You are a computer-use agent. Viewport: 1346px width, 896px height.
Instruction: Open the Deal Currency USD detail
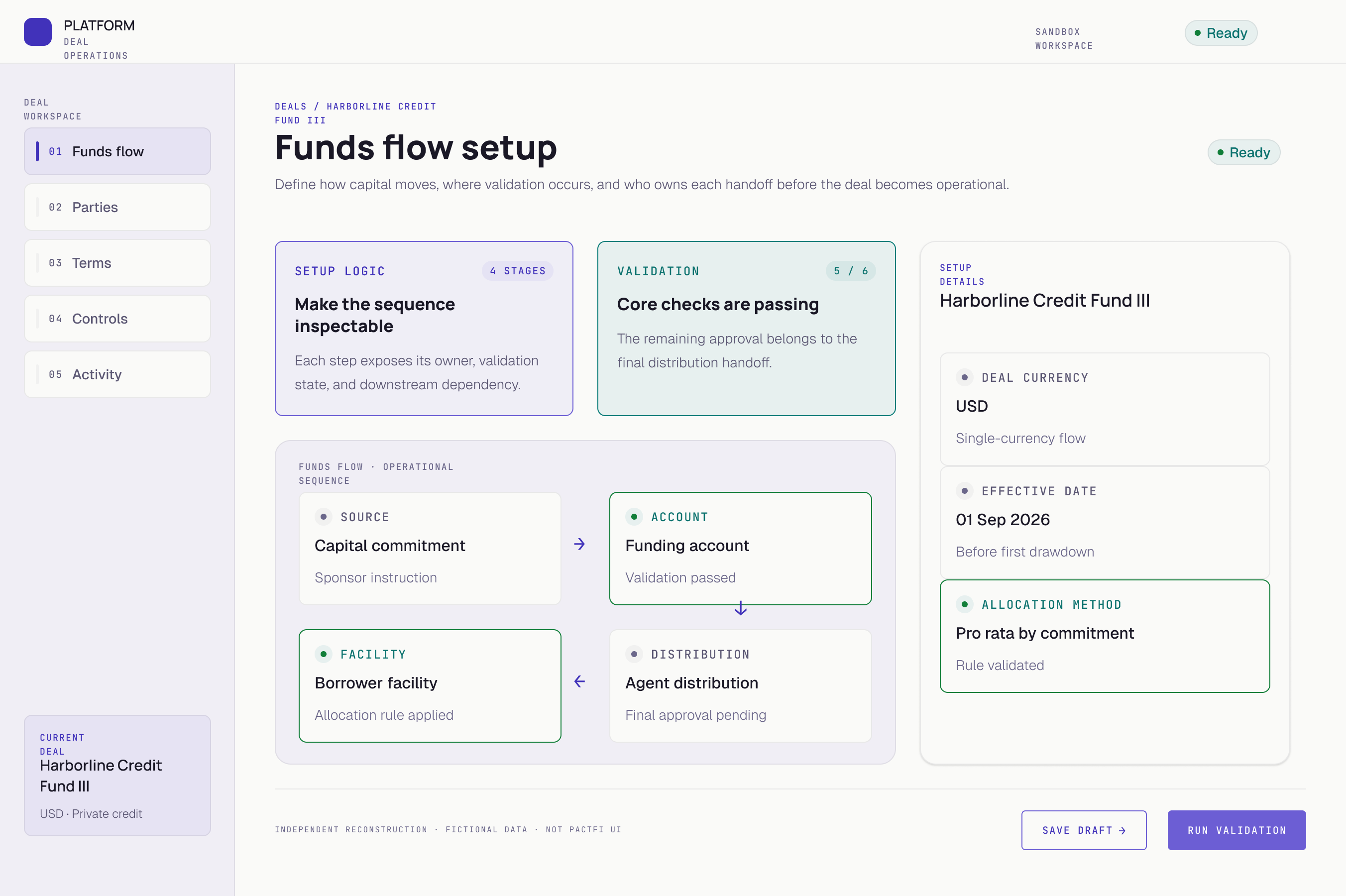1105,409
